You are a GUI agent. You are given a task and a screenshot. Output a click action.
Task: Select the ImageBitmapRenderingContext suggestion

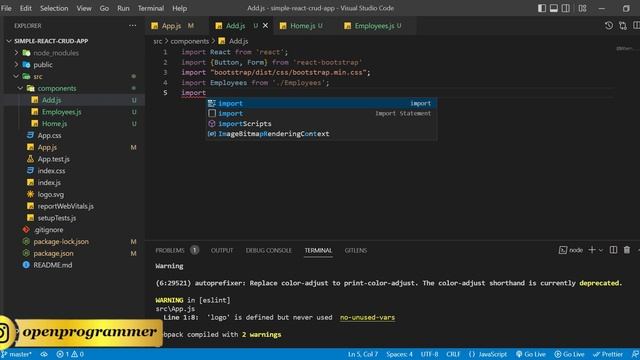[x=321, y=134]
